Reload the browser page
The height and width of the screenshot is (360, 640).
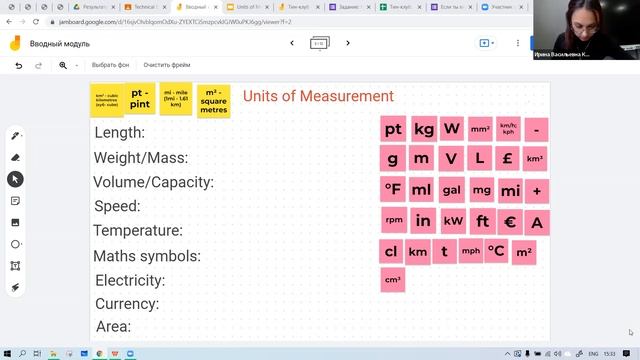pos(36,22)
